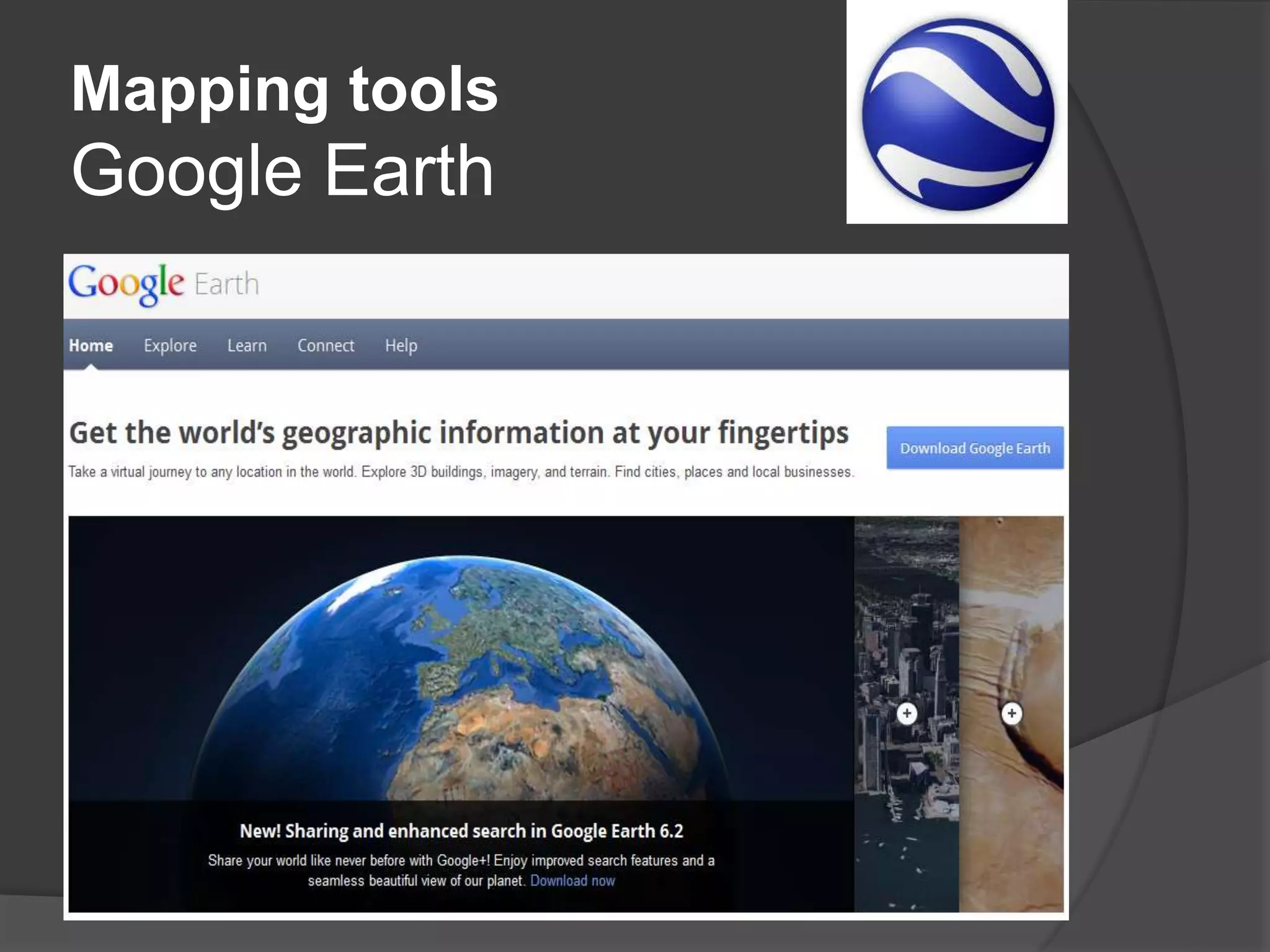Open the desert terrain image strip

[x=1011, y=714]
